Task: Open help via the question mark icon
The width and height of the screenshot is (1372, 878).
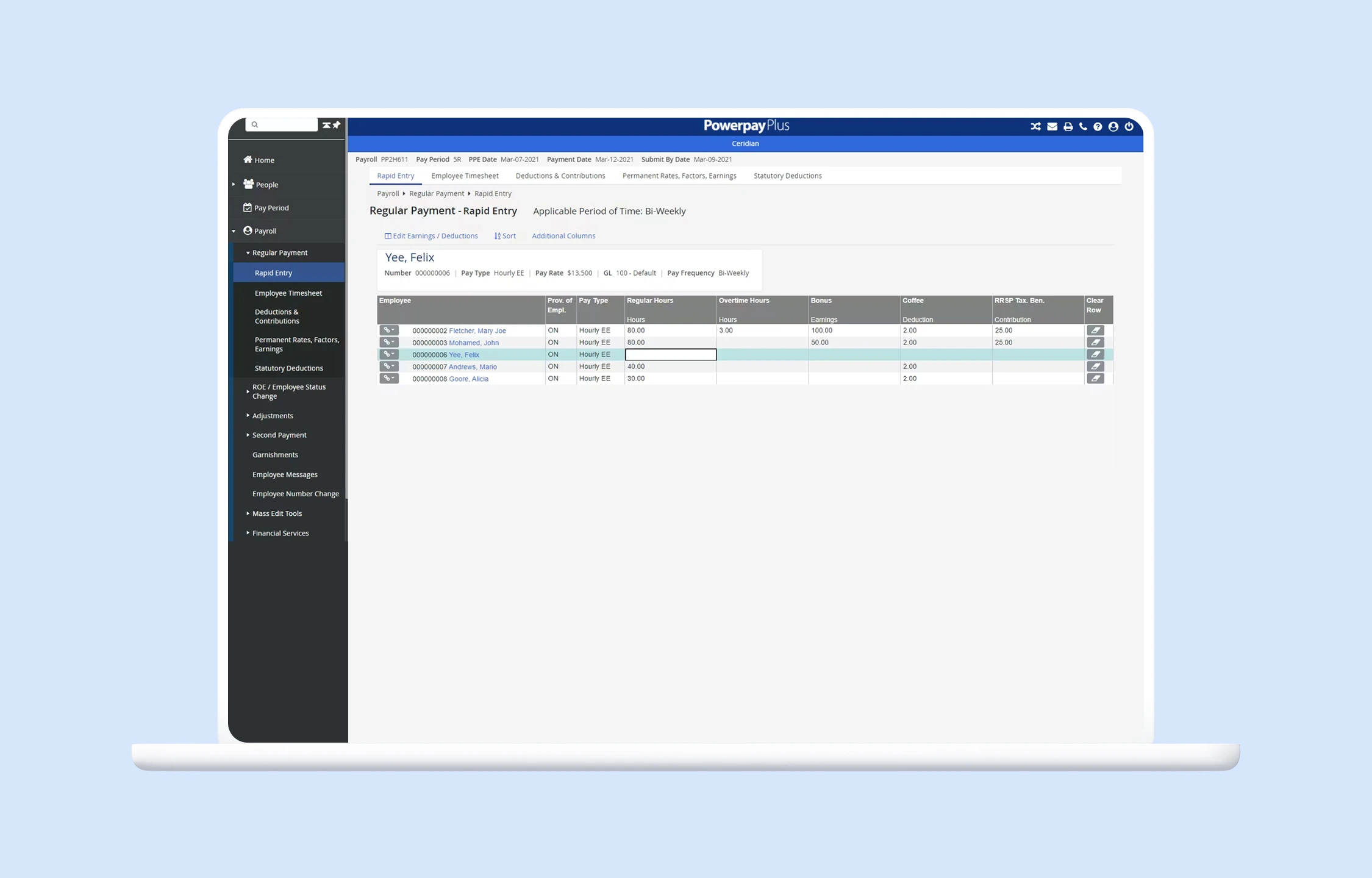Action: tap(1098, 126)
